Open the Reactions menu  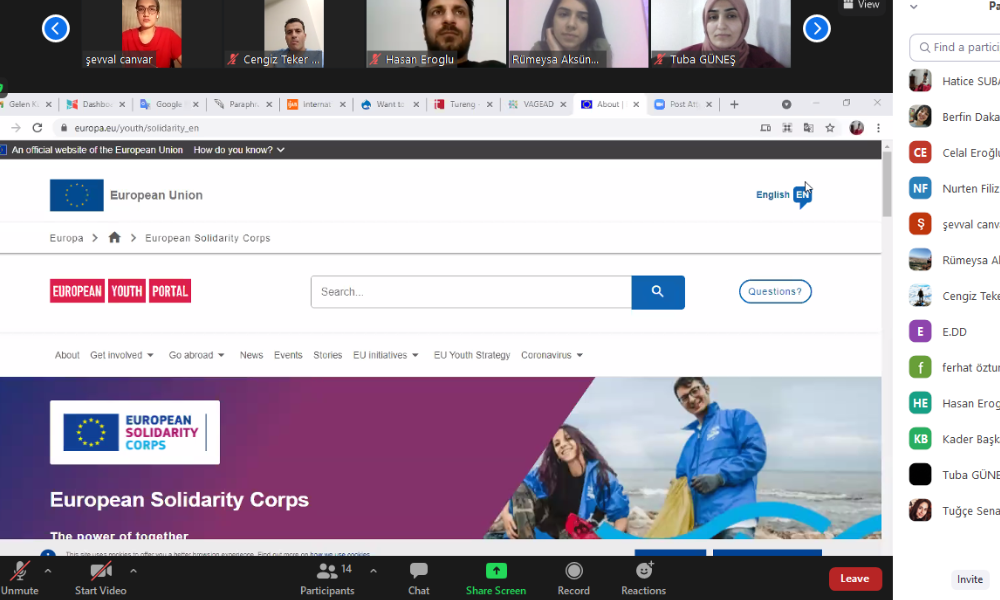point(643,578)
